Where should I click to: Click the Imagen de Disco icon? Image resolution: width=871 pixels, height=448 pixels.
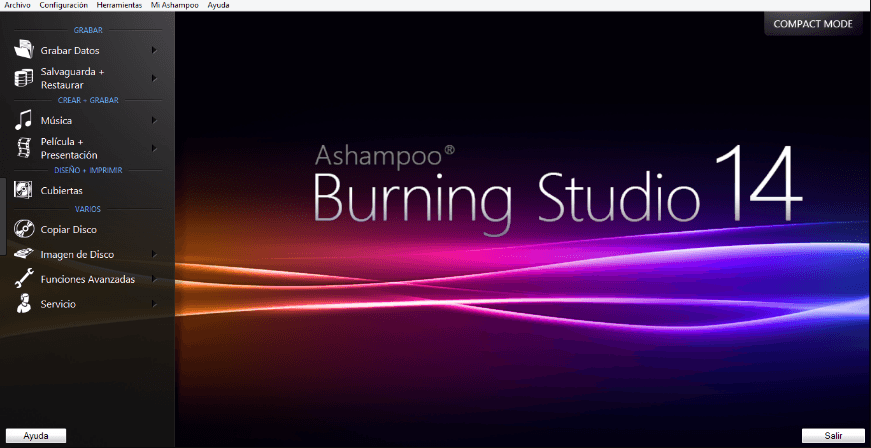pos(24,254)
